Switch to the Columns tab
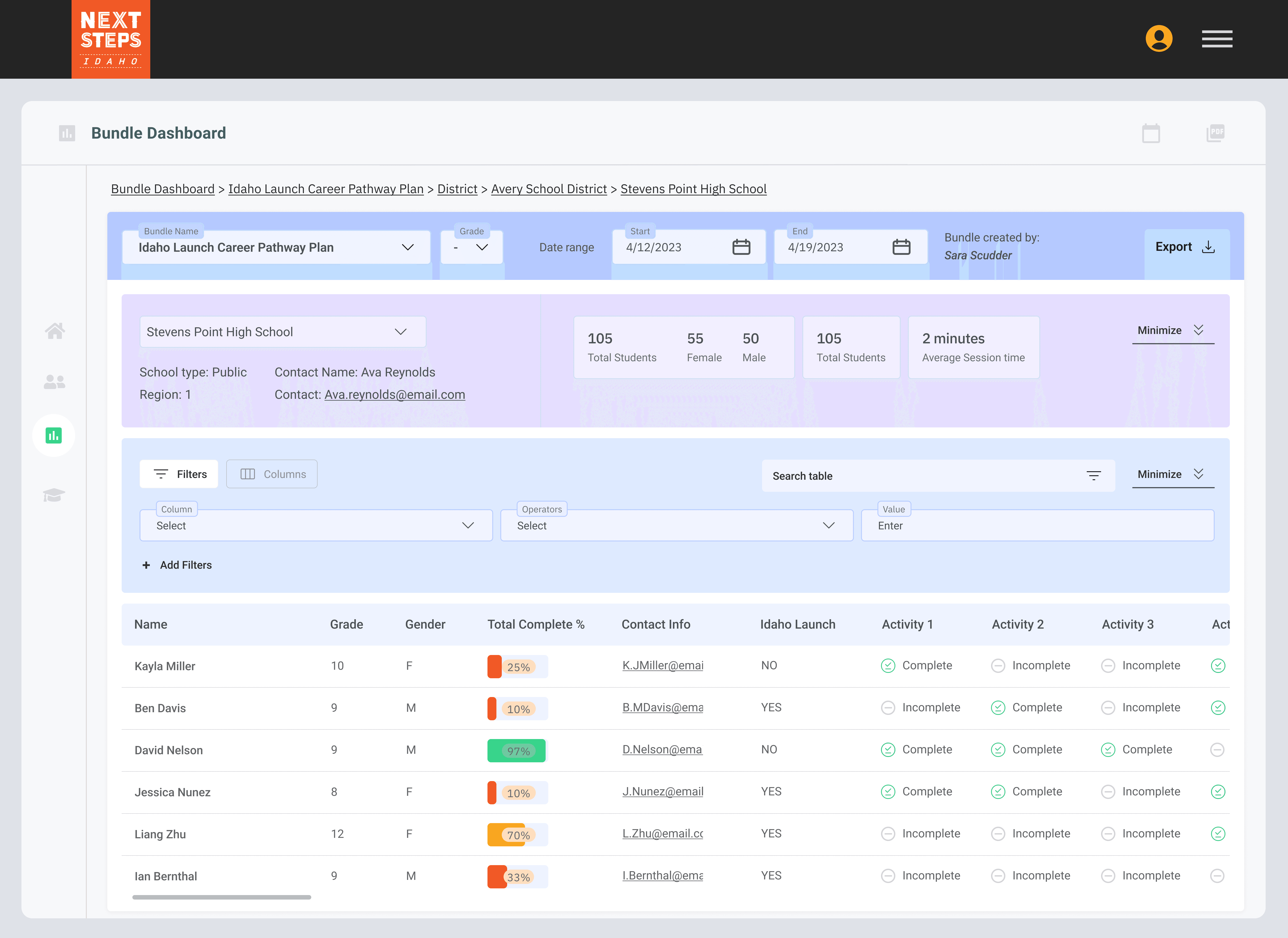This screenshot has height=938, width=1288. [x=272, y=474]
